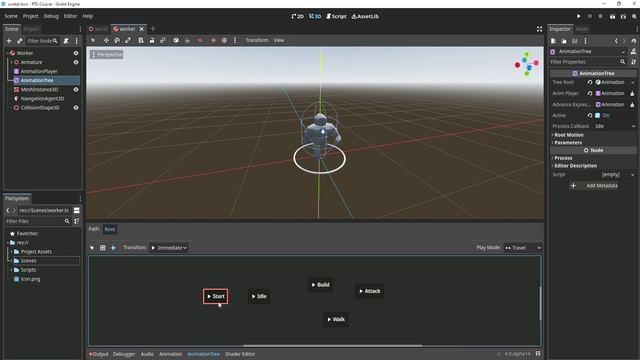
Task: Group selected node children icon
Action: [x=162, y=40]
